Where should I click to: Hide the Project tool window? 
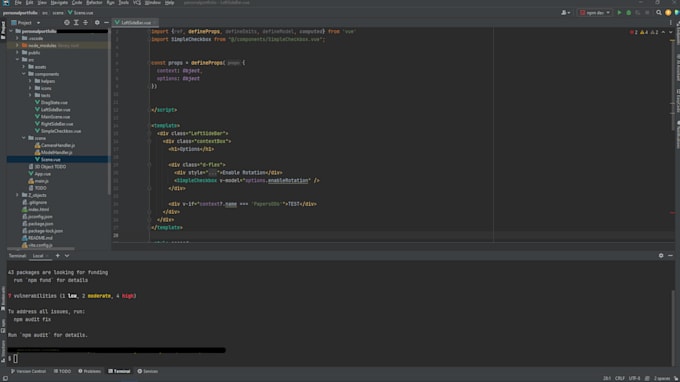click(106, 23)
